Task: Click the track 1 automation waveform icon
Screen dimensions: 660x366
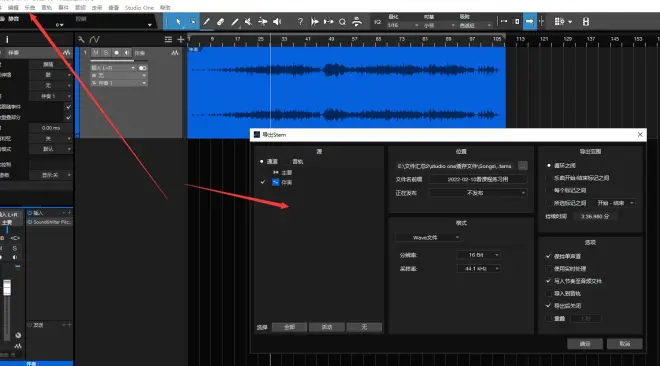Action: (x=175, y=53)
